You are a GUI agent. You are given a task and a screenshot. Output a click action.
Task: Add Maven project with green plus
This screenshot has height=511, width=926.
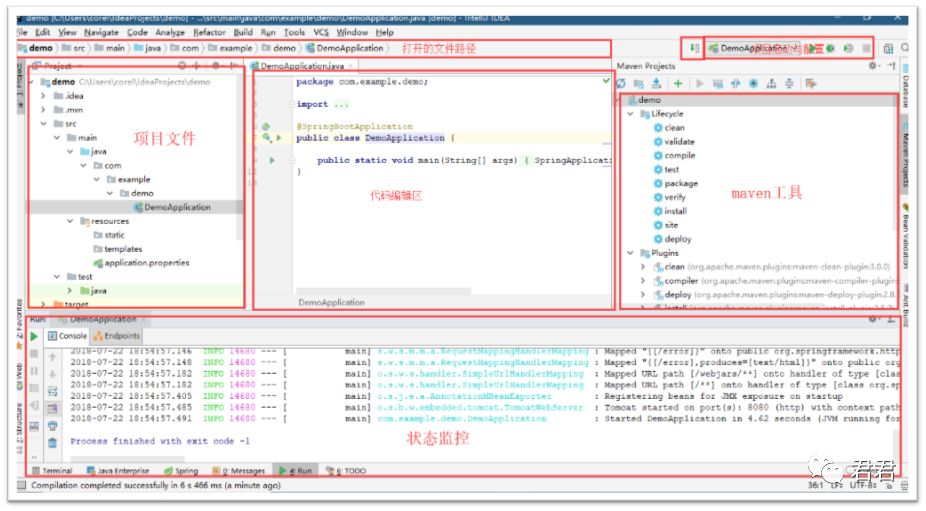[x=678, y=83]
